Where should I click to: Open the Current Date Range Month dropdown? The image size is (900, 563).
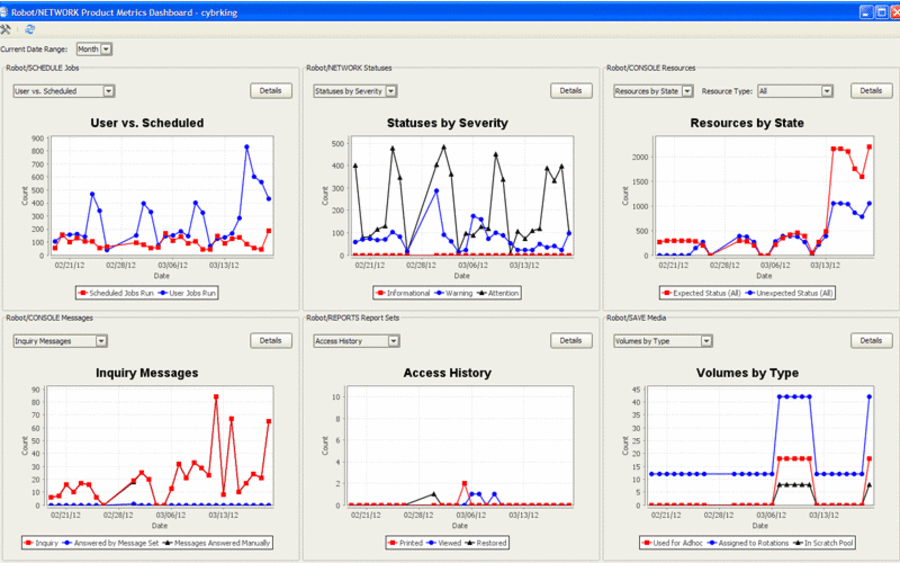pos(94,49)
